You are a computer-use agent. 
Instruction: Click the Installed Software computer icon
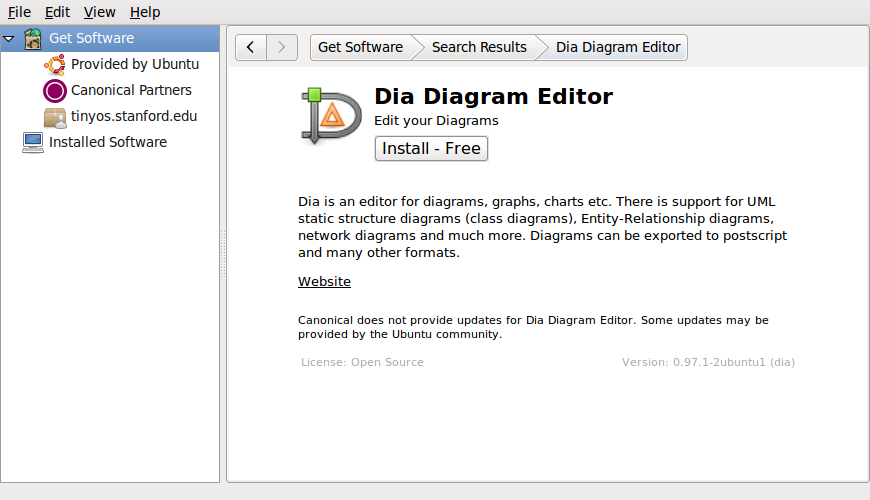[x=33, y=143]
